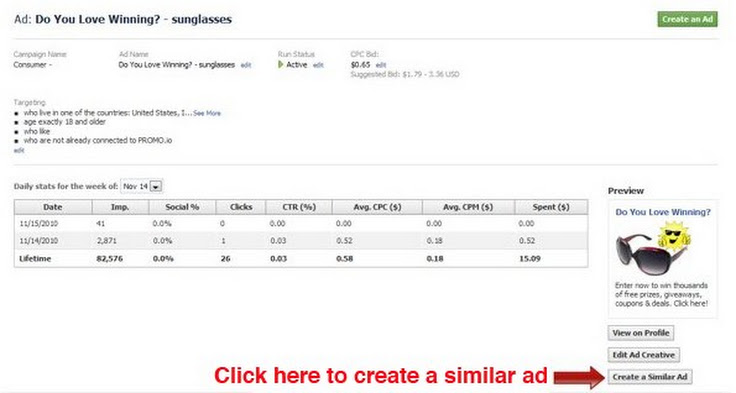Click the Active run status indicator icon

coord(281,65)
